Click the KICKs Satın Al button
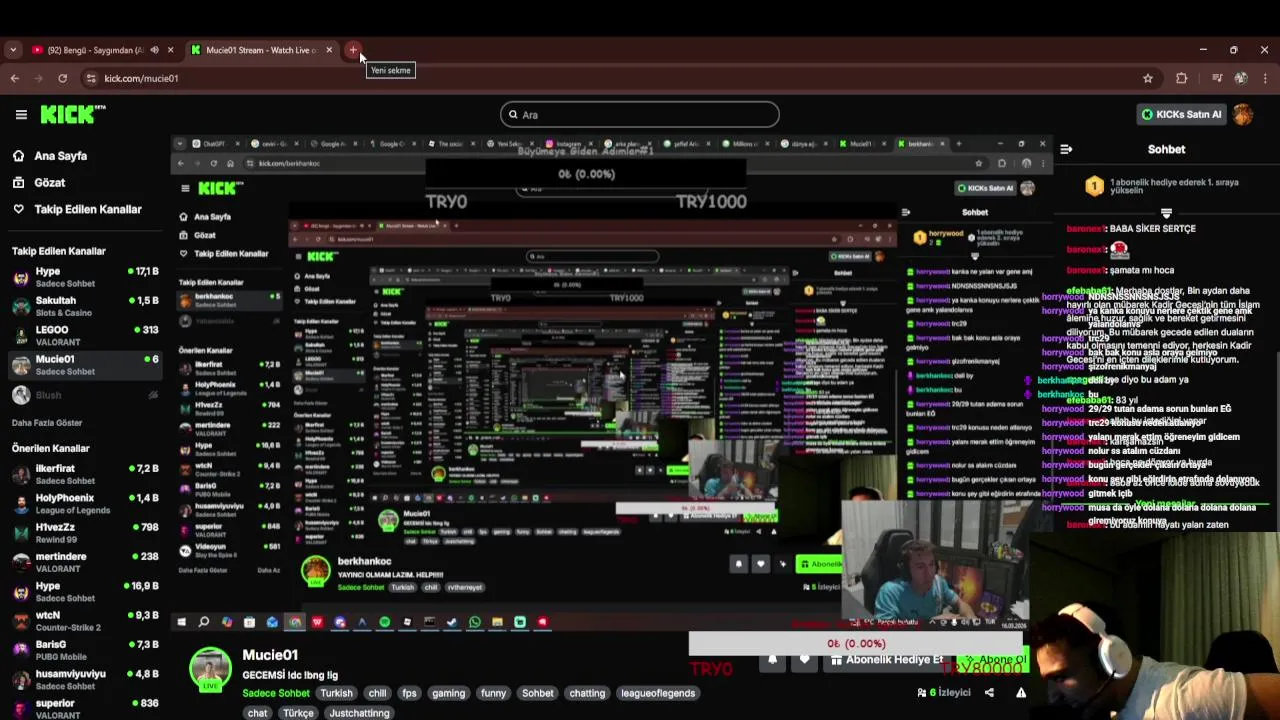 tap(1181, 115)
